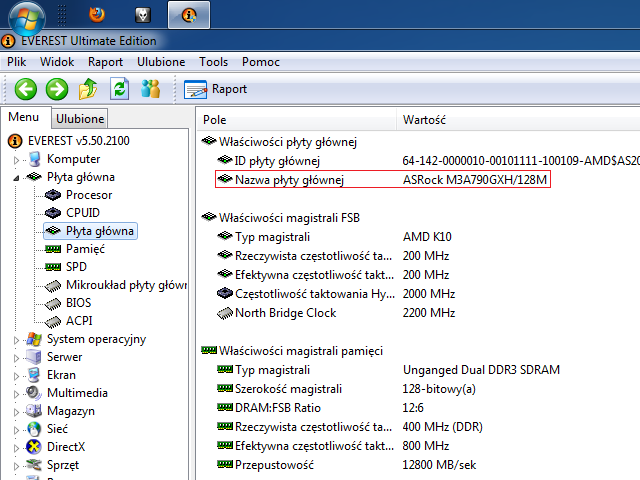Click the green Back arrow button
The width and height of the screenshot is (640, 480).
[x=25, y=89]
